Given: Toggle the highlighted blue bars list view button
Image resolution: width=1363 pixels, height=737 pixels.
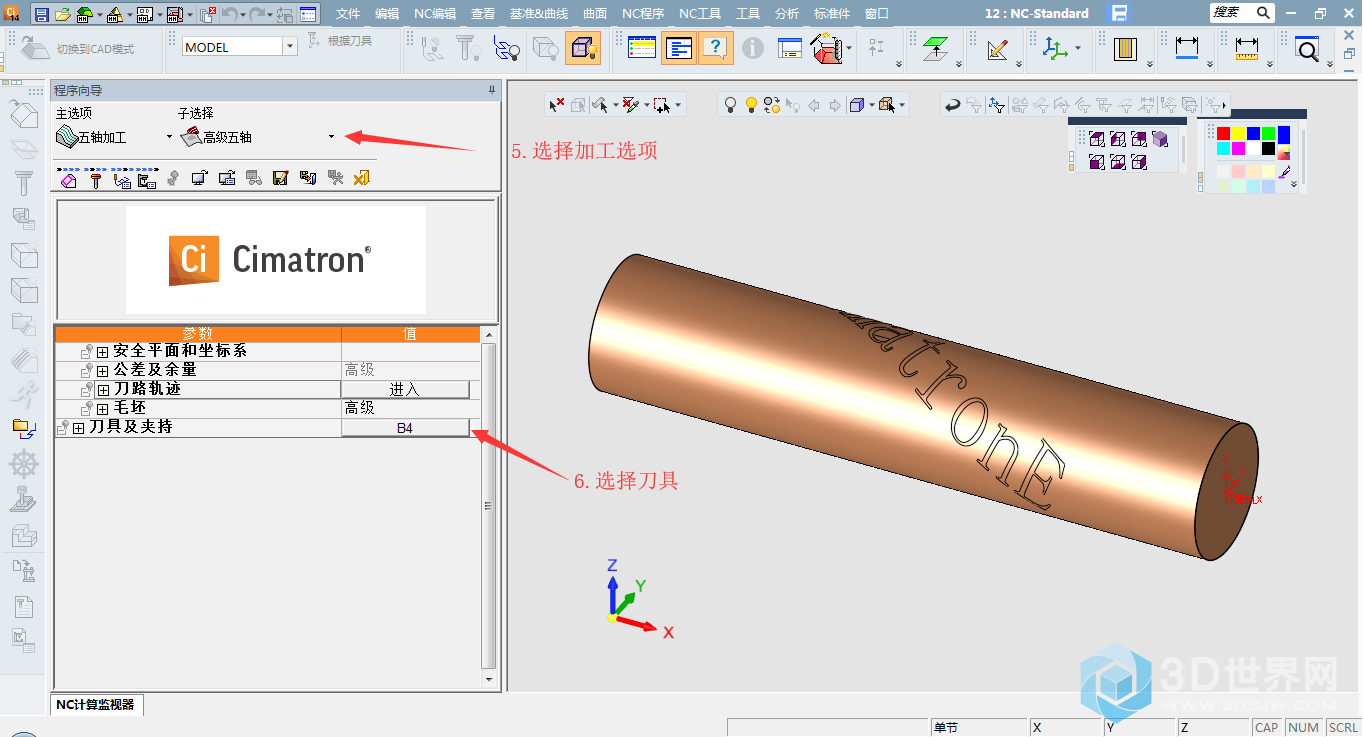Looking at the screenshot, I should (679, 48).
